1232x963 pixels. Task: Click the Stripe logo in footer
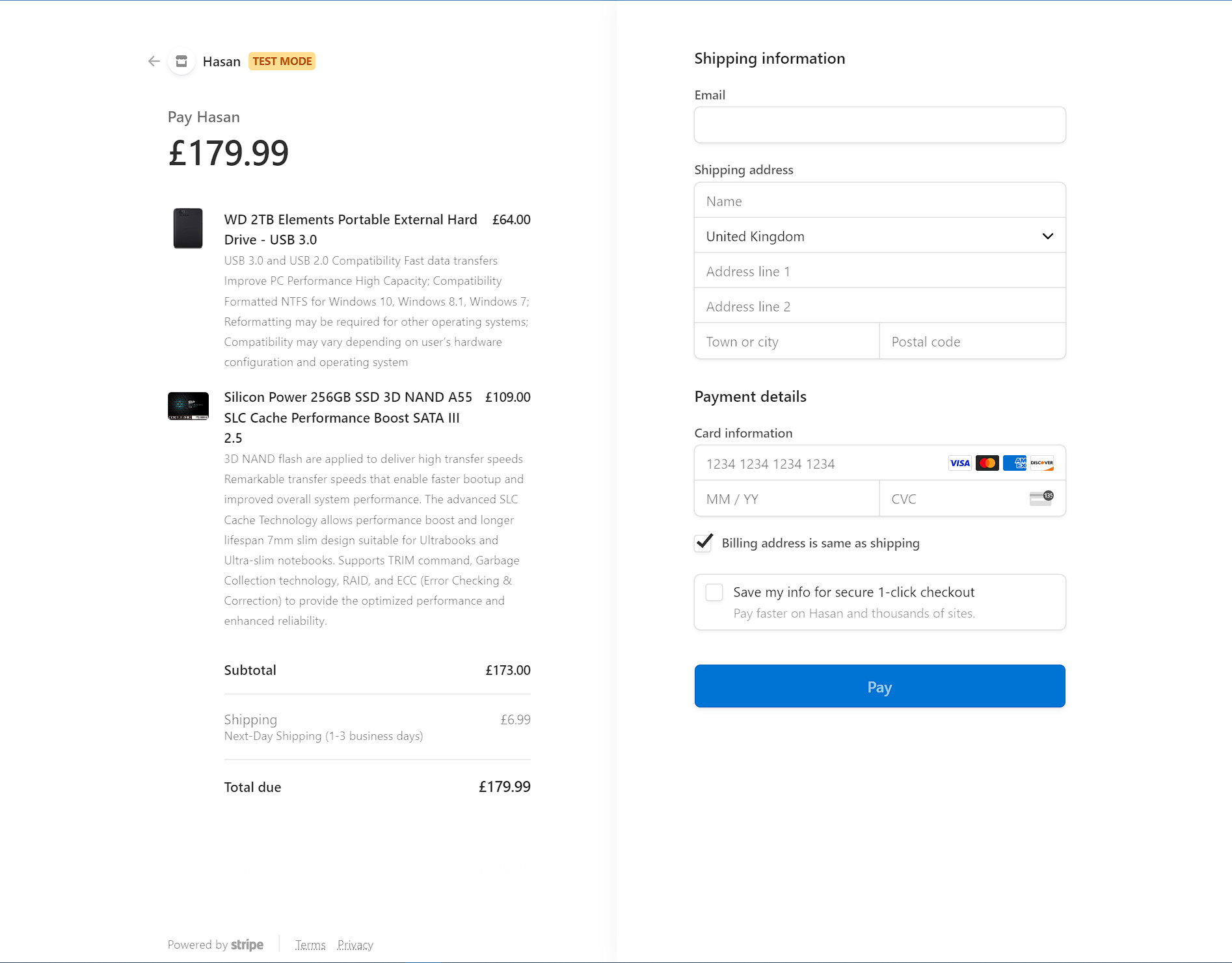click(247, 945)
